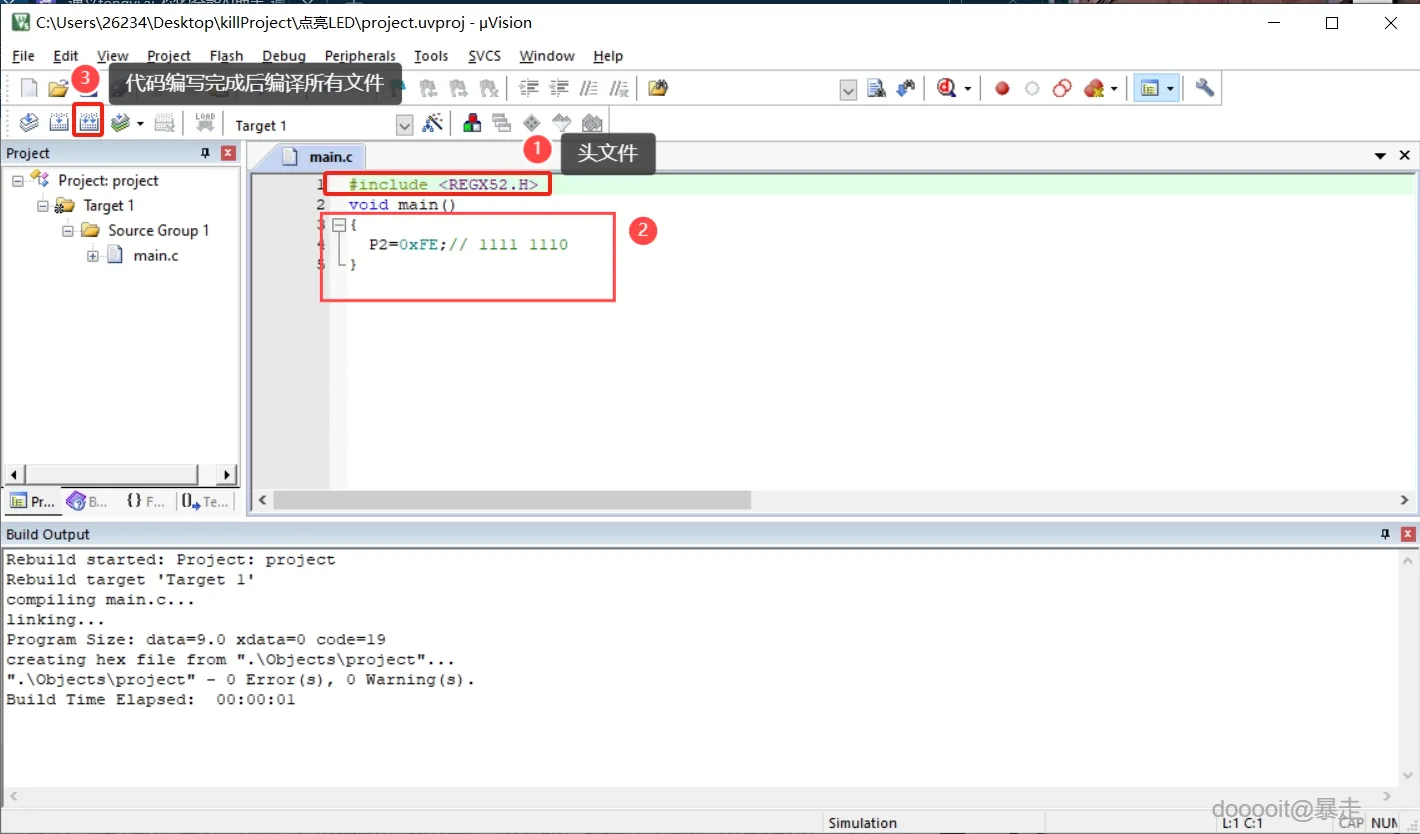
Task: Expand the Target 1 selection dropdown
Action: pos(404,124)
